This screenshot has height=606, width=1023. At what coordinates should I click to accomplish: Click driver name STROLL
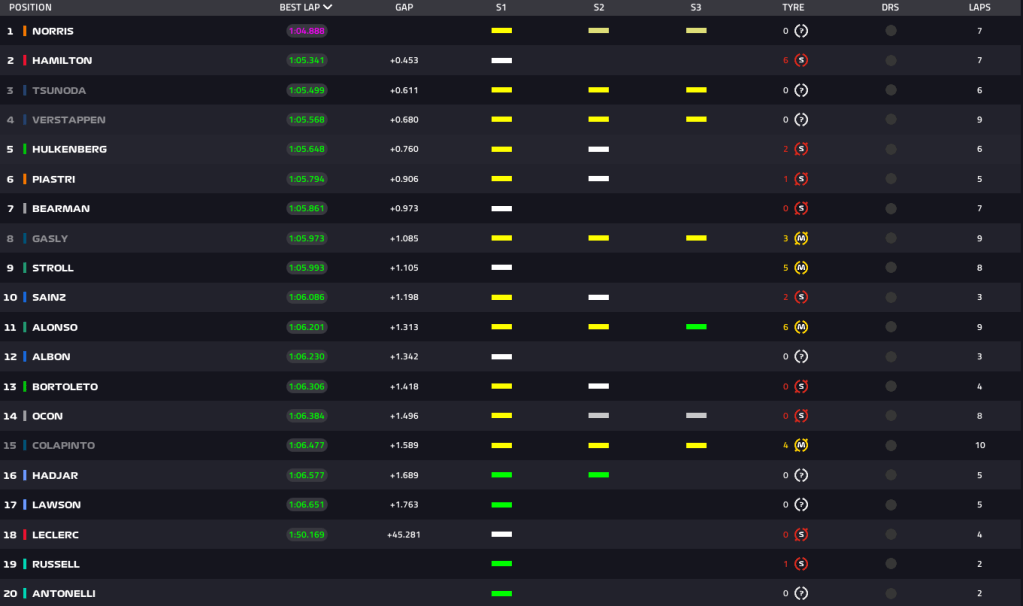click(x=53, y=267)
